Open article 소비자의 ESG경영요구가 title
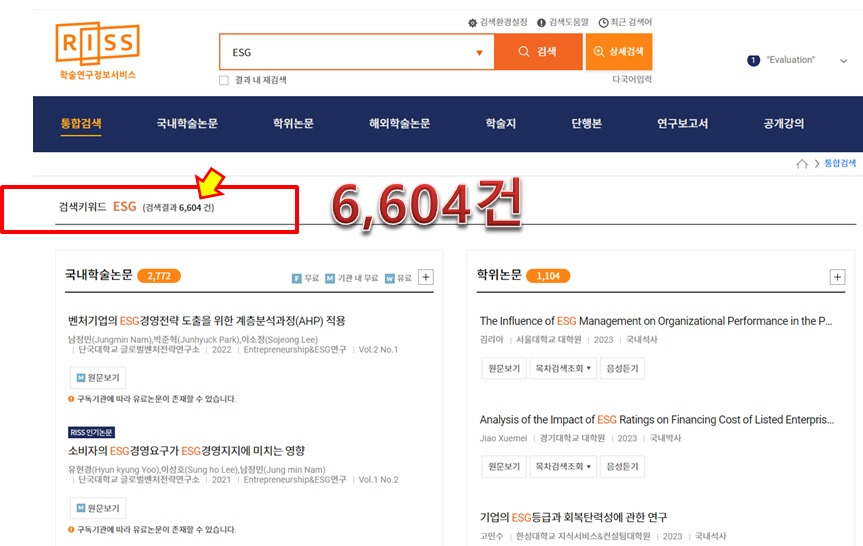Screen dimensions: 863x546 [x=186, y=451]
